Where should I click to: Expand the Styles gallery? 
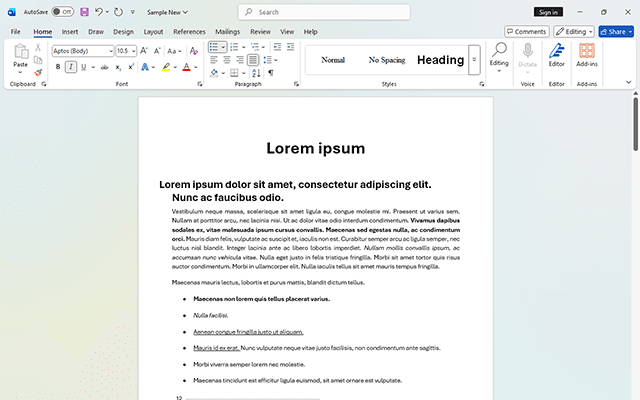[474, 60]
